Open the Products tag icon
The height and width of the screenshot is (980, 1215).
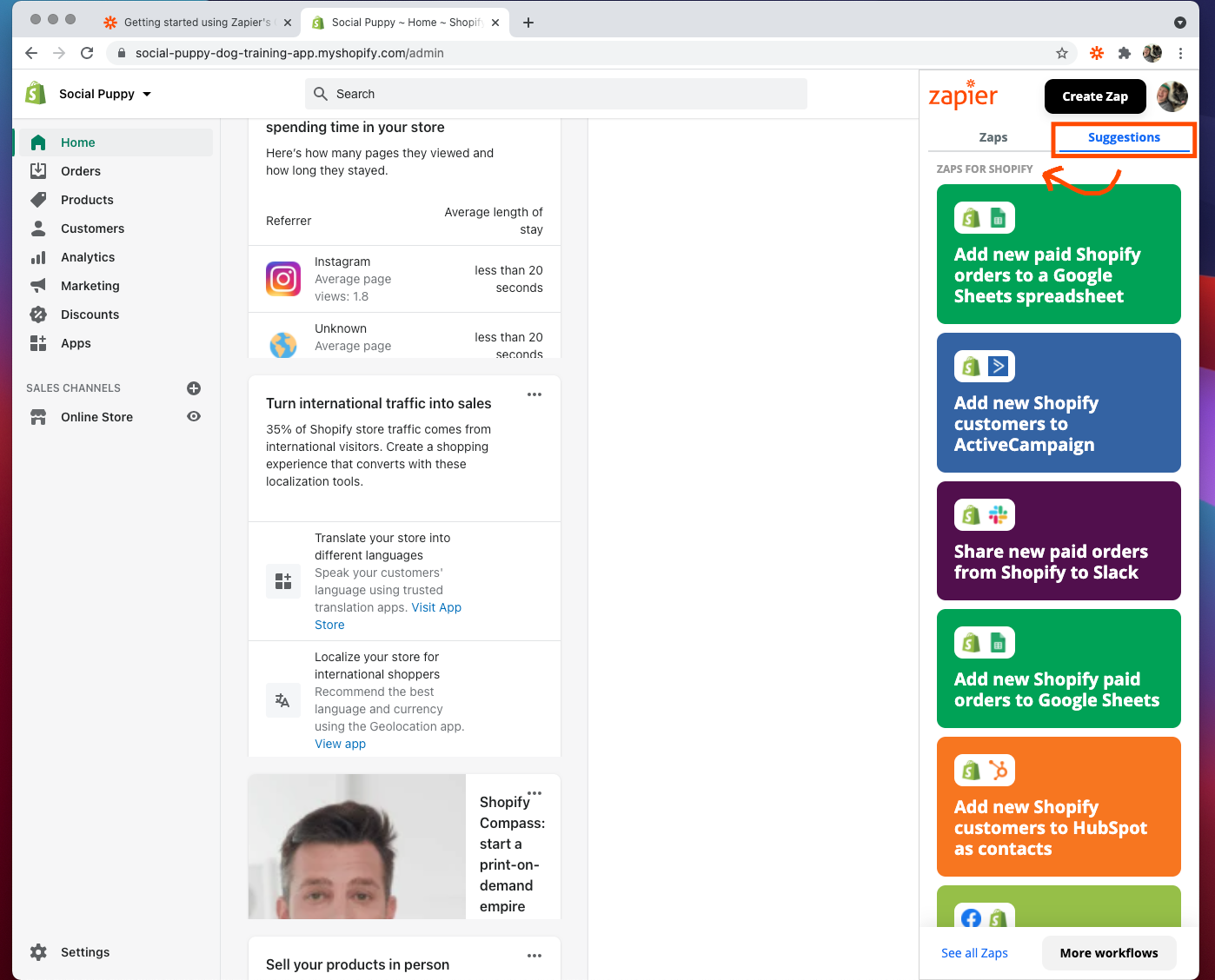tap(38, 200)
